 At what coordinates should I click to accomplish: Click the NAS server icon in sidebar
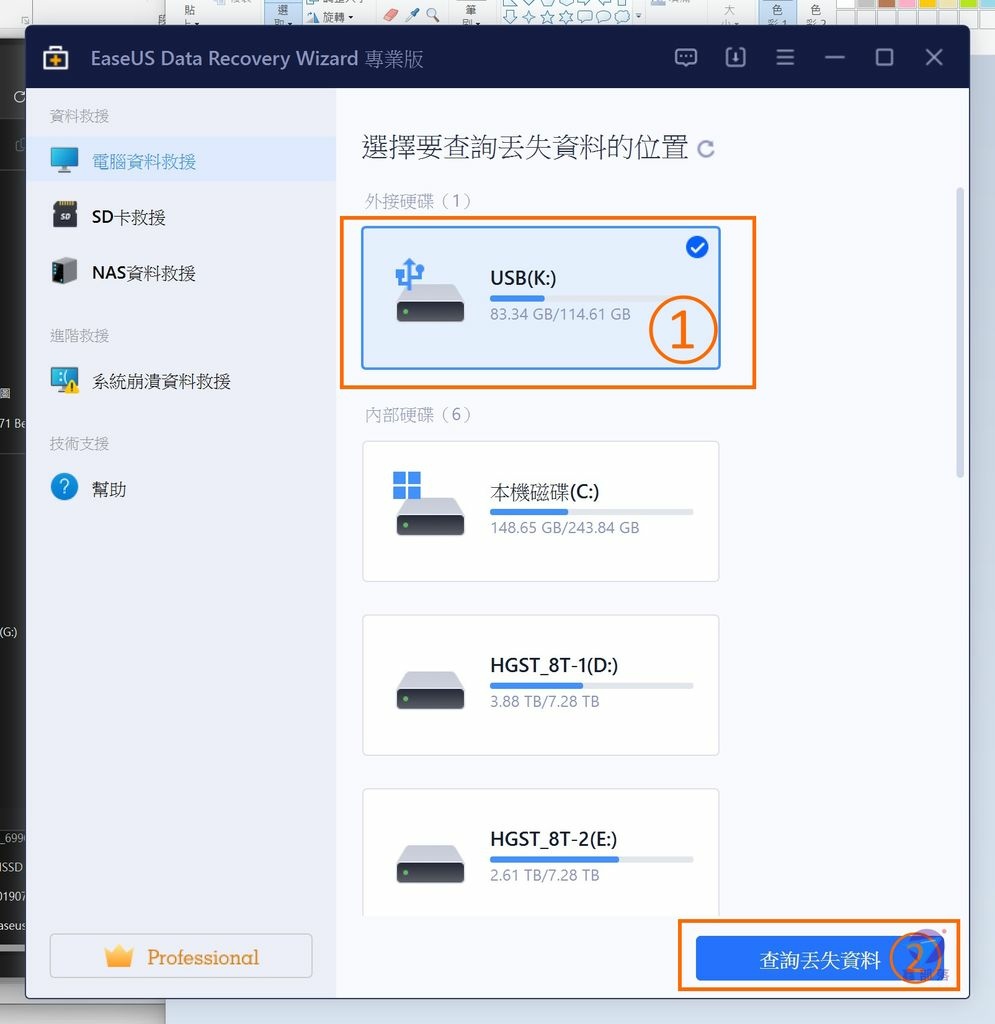[64, 270]
